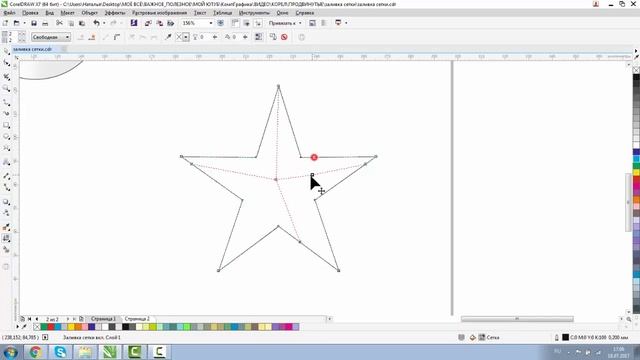Select the Pick tool in the toolbox

6,51
